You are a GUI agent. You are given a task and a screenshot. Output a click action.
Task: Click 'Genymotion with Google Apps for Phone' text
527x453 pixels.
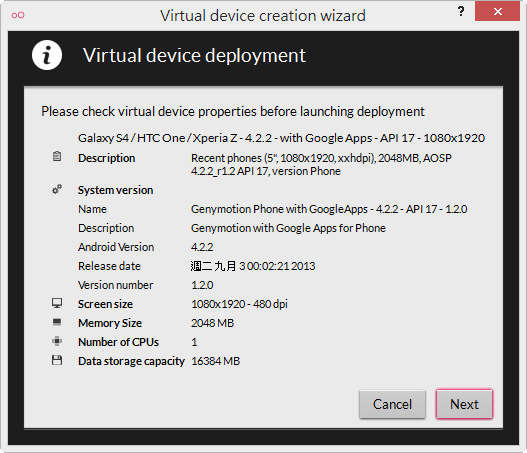point(288,228)
